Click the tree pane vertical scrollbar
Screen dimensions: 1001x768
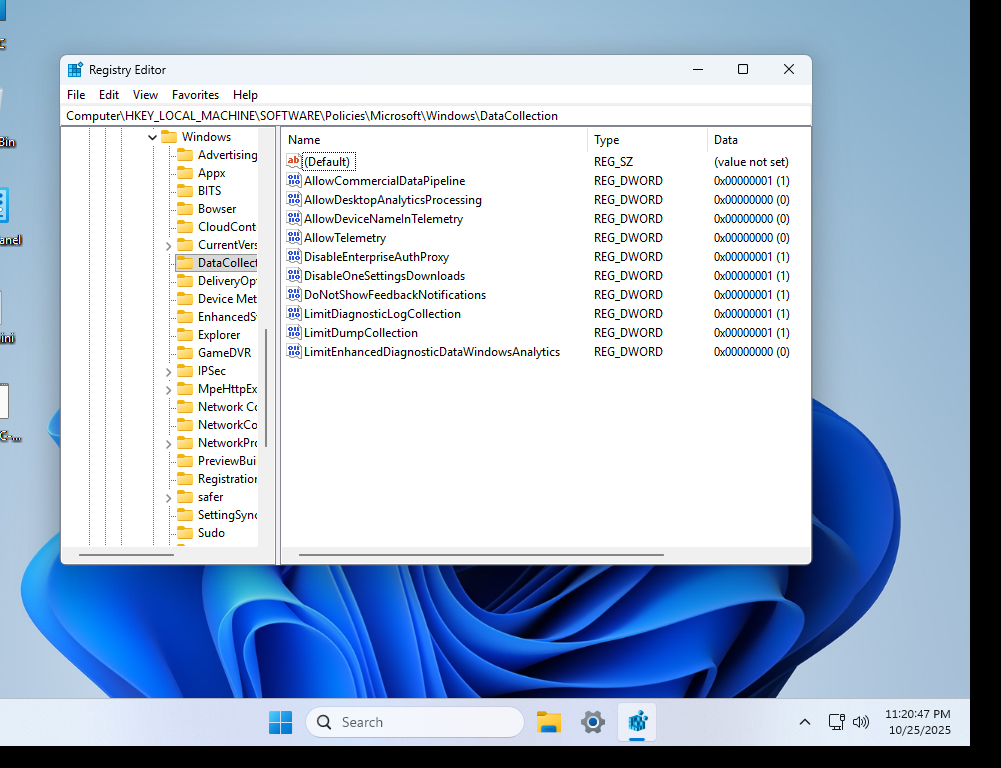(266, 388)
